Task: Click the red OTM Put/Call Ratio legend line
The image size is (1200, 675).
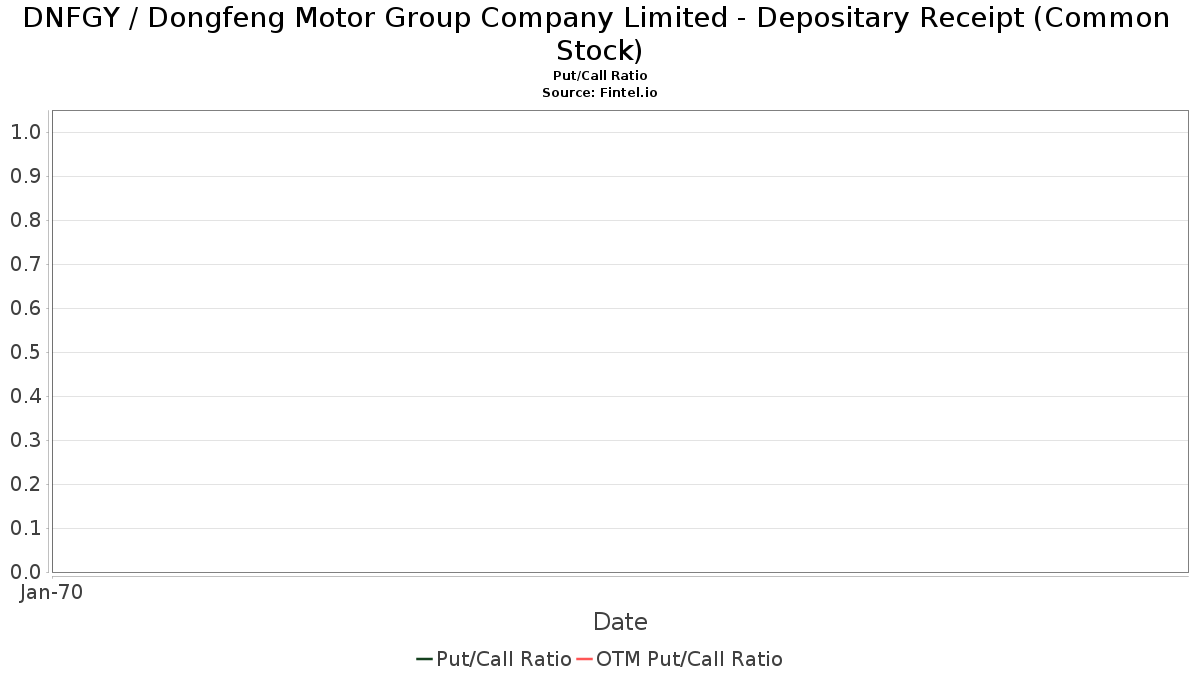Action: pos(584,659)
